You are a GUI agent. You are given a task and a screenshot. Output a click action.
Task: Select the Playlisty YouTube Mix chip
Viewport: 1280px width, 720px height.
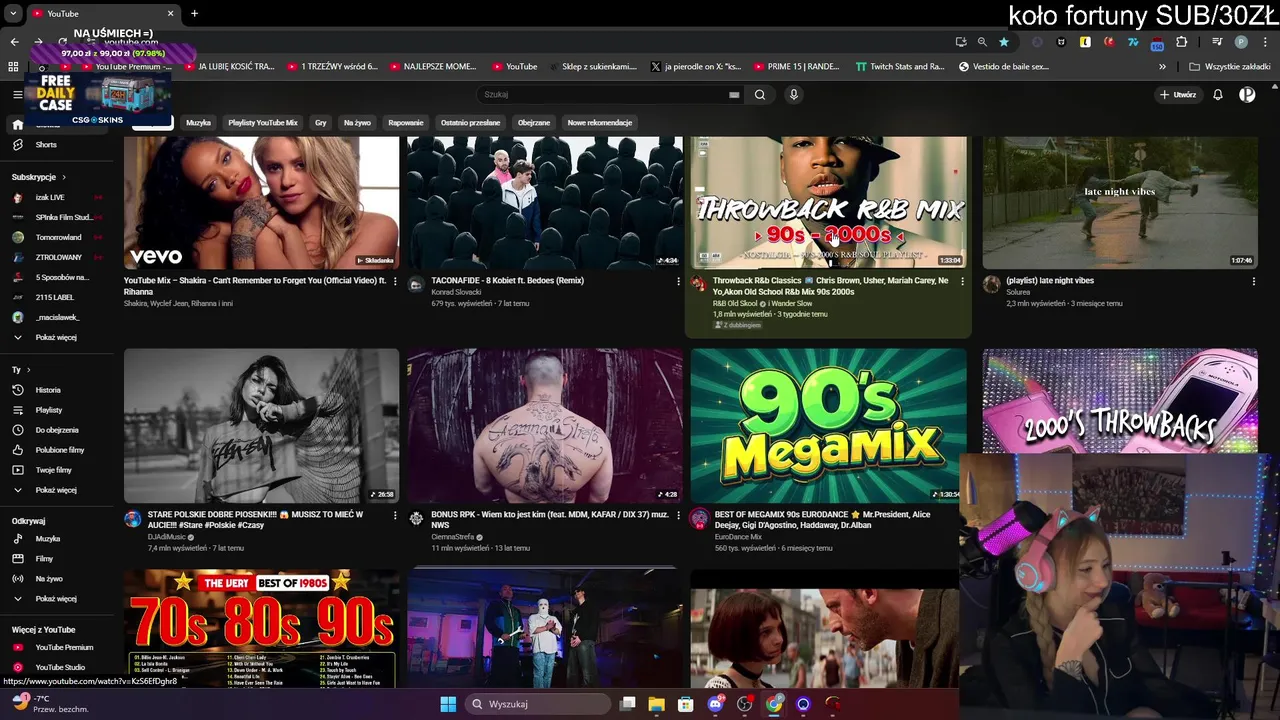[x=263, y=123]
